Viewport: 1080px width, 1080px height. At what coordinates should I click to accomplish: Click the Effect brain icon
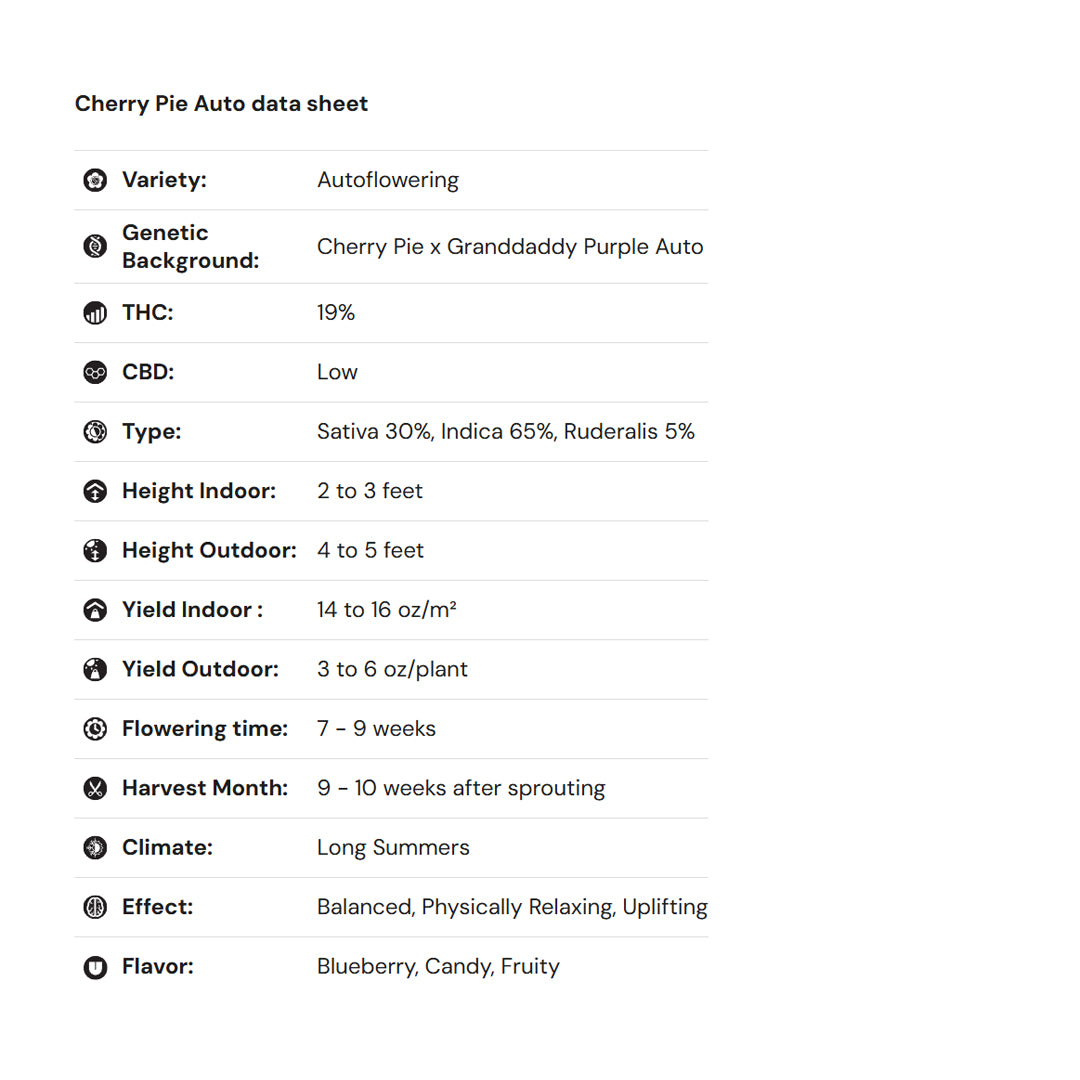tap(95, 907)
